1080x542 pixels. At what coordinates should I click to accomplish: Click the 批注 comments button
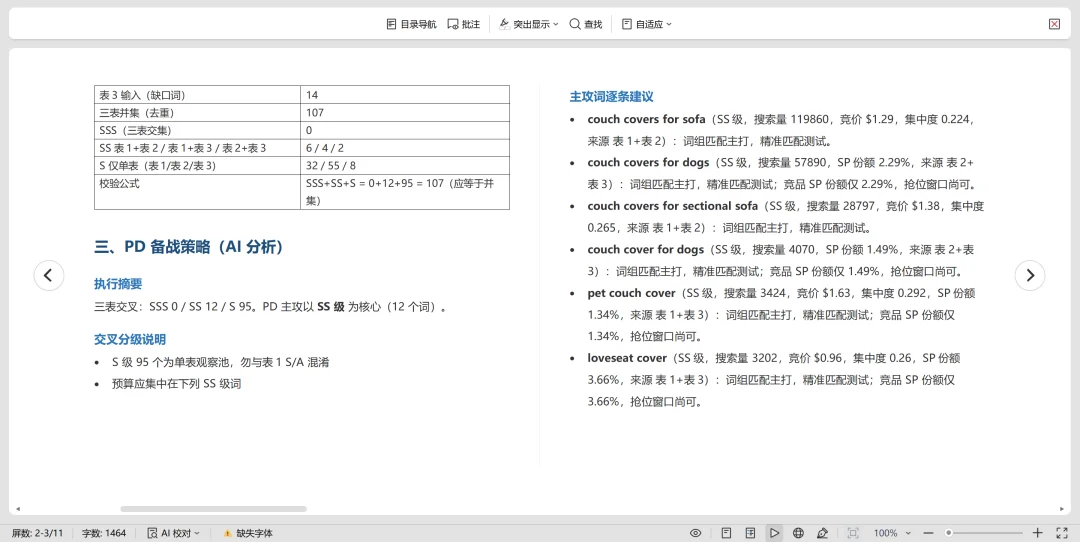[x=464, y=24]
